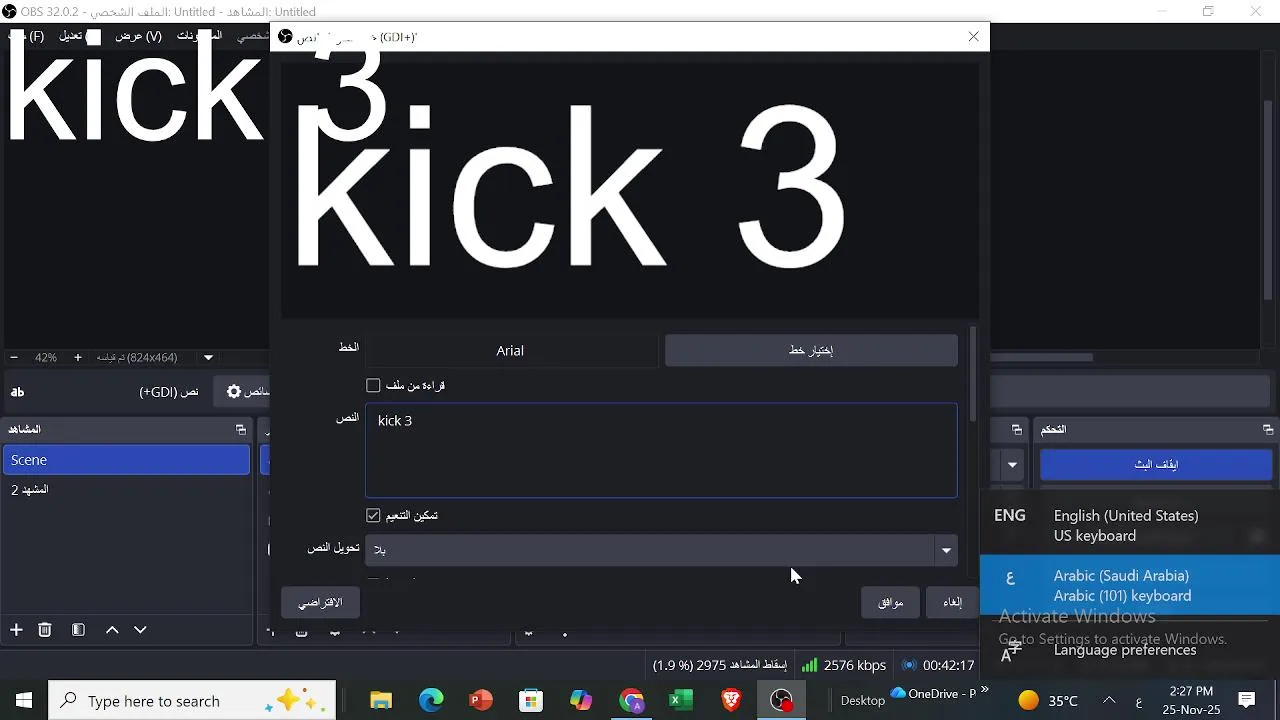Select the 'Scene' entry in scenes list
This screenshot has width=1280, height=720.
(x=126, y=460)
